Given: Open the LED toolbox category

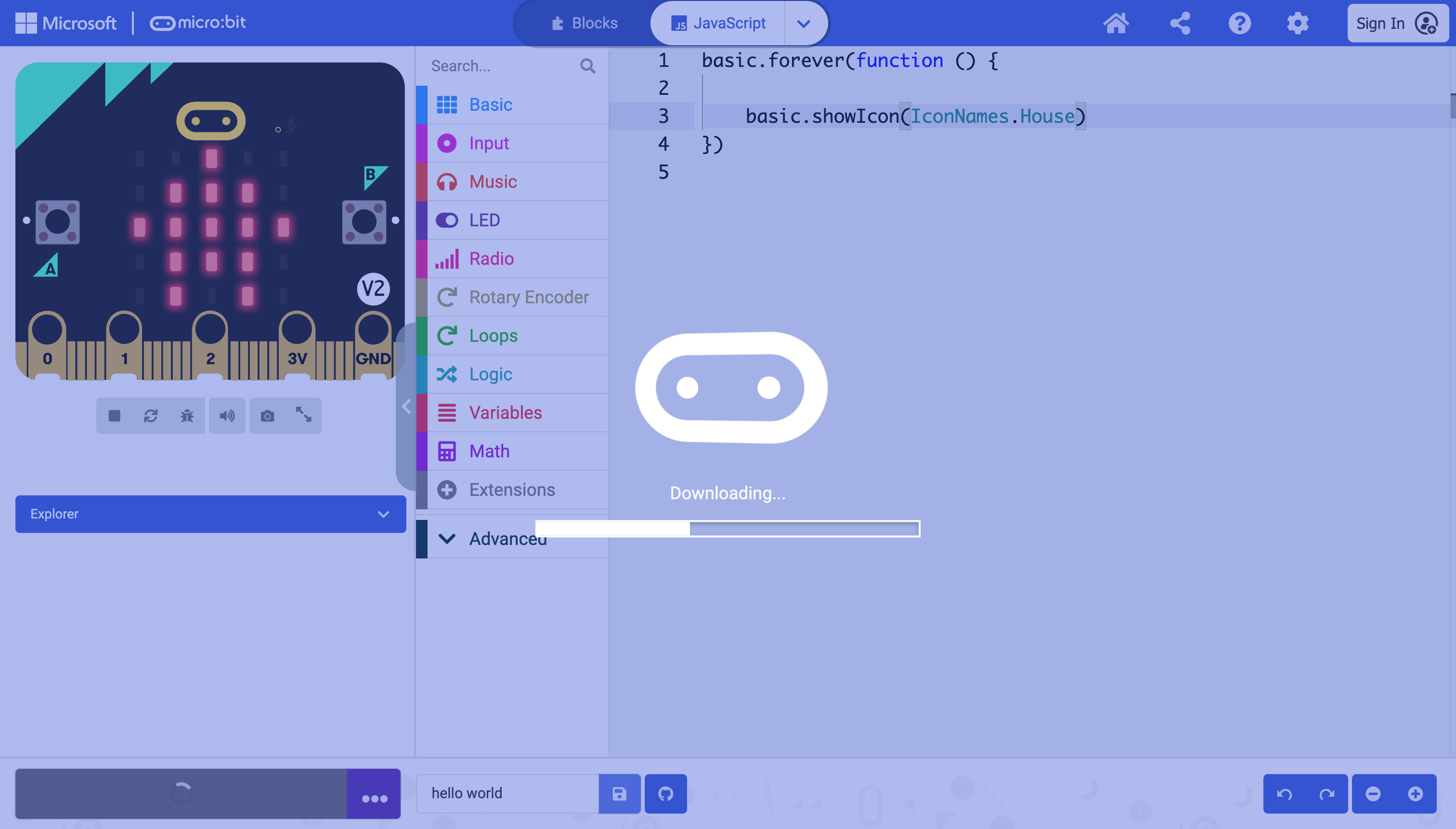Looking at the screenshot, I should tap(512, 220).
